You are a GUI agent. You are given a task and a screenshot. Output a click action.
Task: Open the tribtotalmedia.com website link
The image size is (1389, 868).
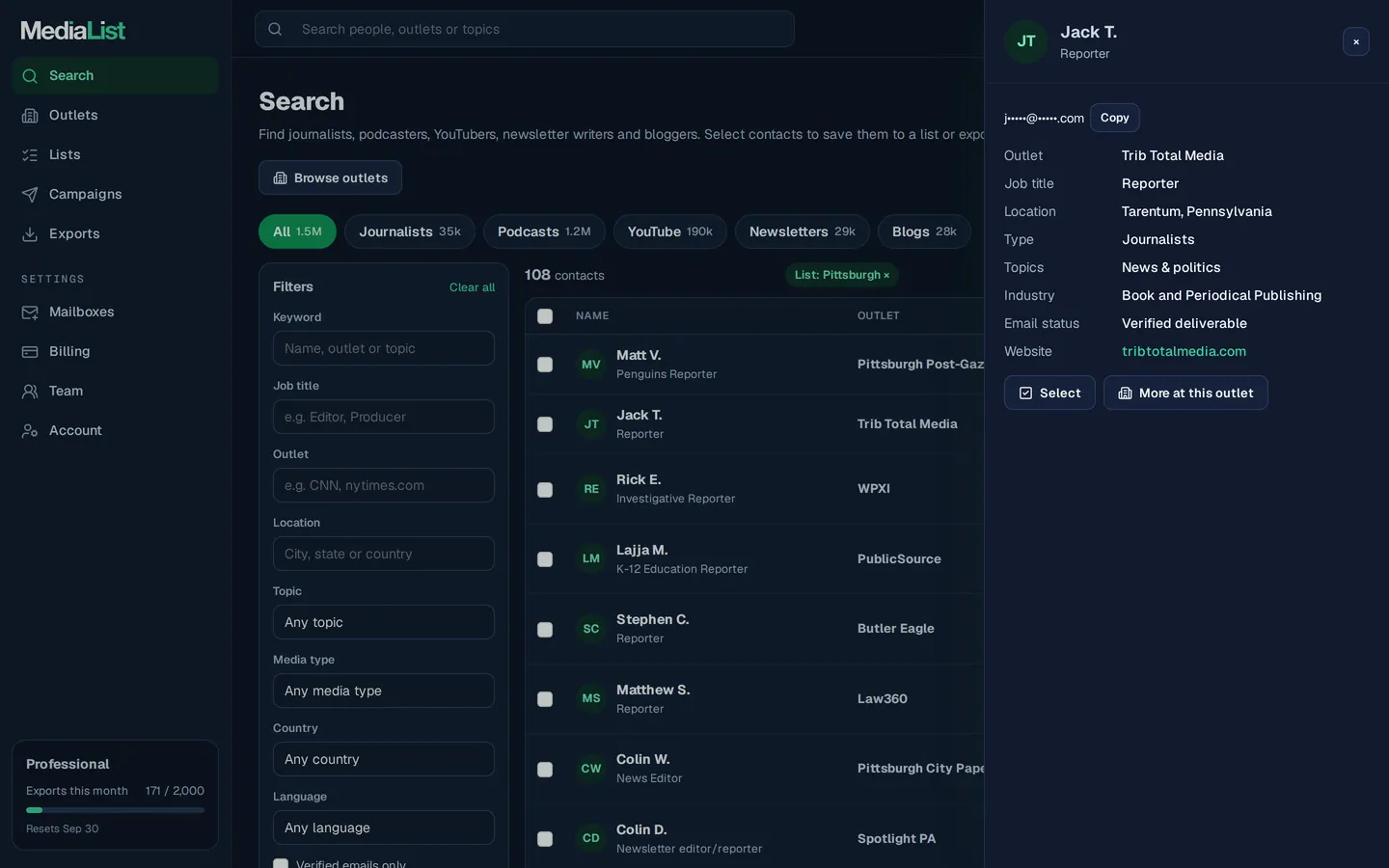pos(1184,351)
